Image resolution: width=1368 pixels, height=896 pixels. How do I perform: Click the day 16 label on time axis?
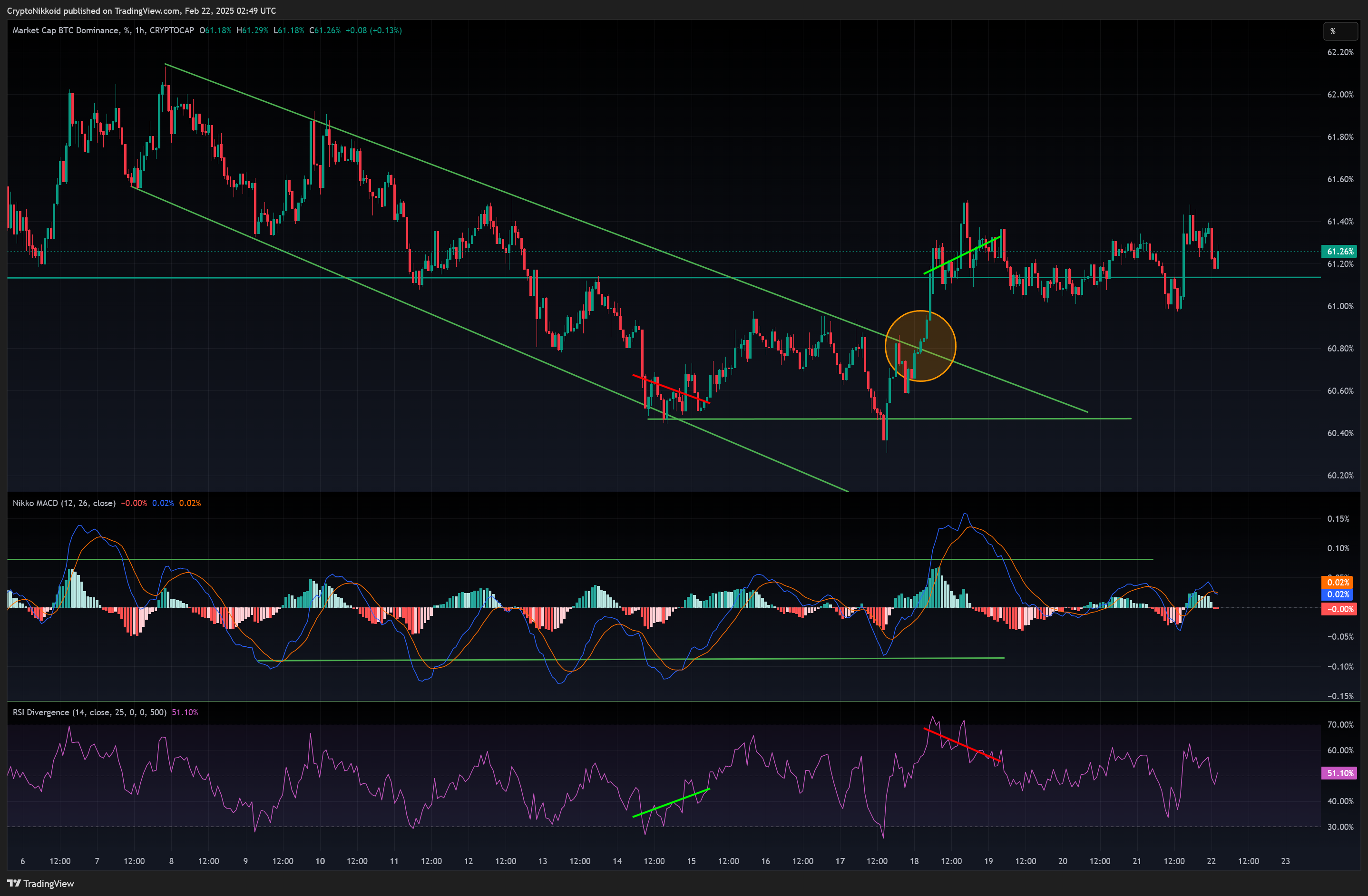tap(766, 861)
